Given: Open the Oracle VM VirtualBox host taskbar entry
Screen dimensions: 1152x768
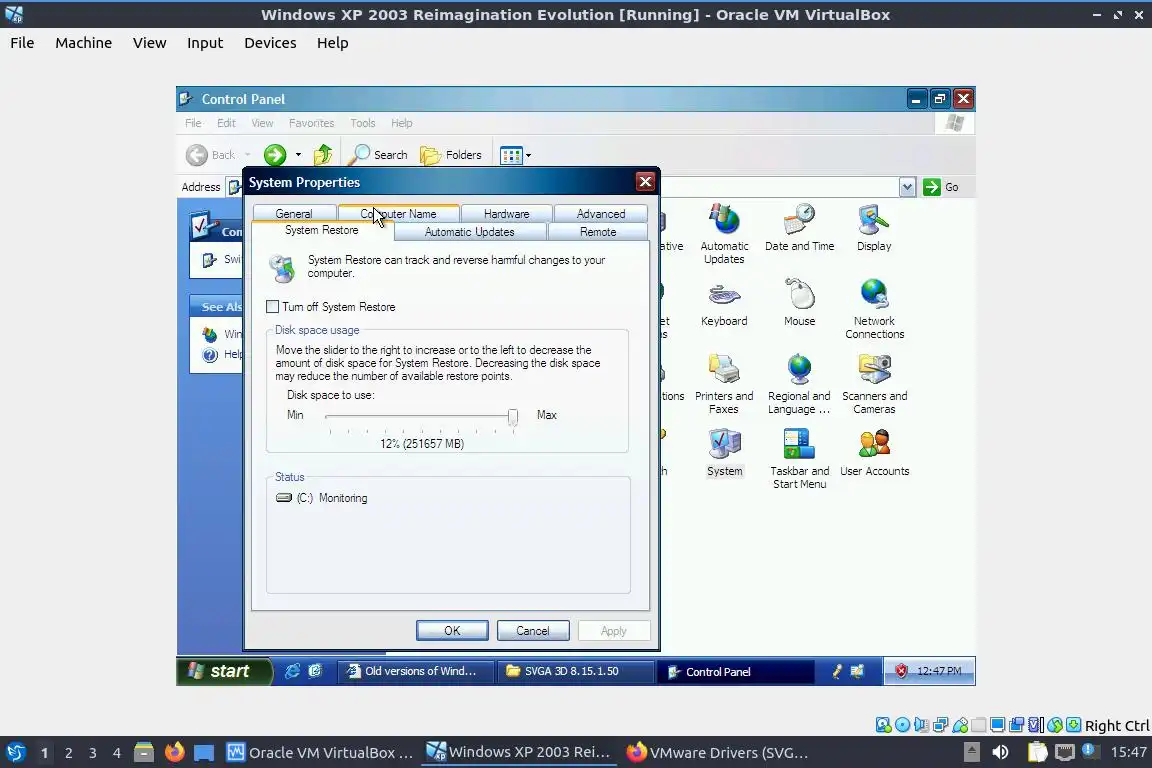Looking at the screenshot, I should (x=320, y=752).
